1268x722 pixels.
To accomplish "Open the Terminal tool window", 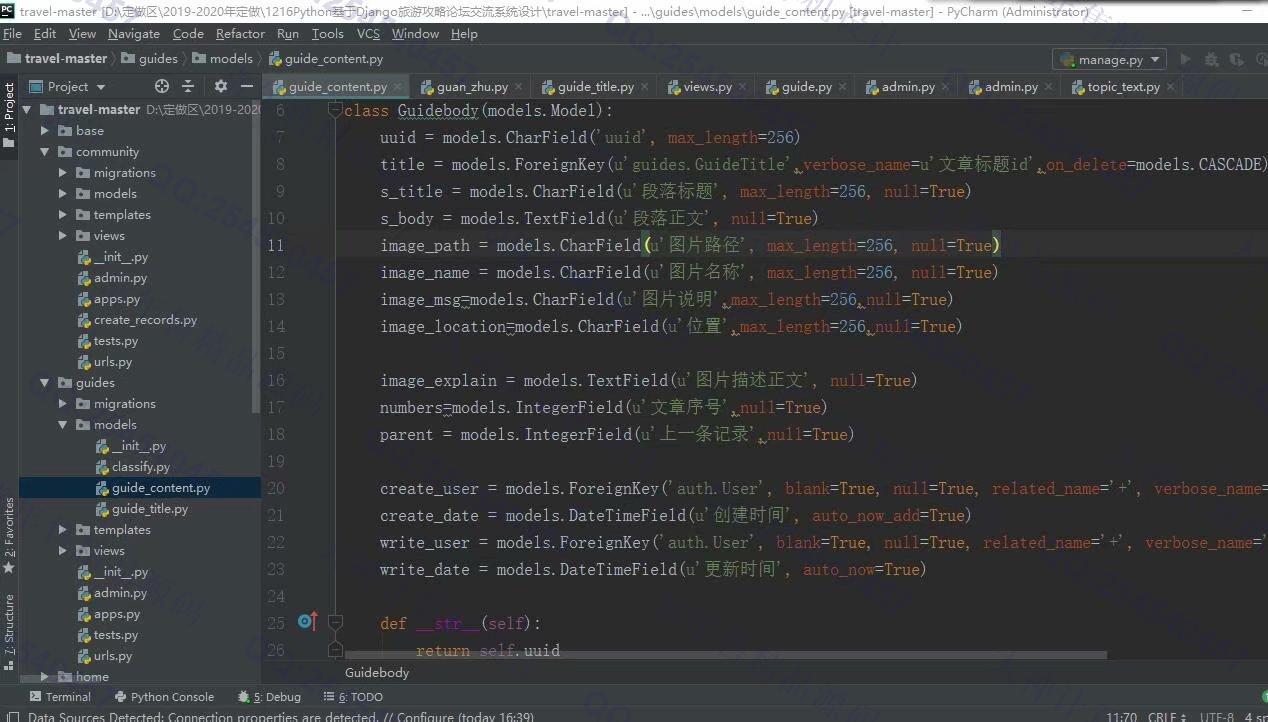I will pos(60,697).
